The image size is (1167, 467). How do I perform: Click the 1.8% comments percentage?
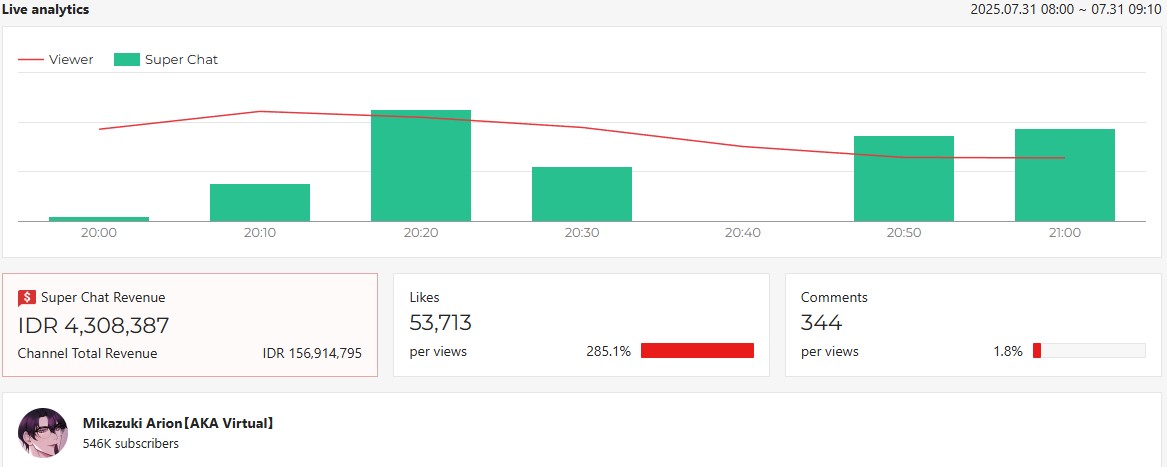(x=1008, y=352)
